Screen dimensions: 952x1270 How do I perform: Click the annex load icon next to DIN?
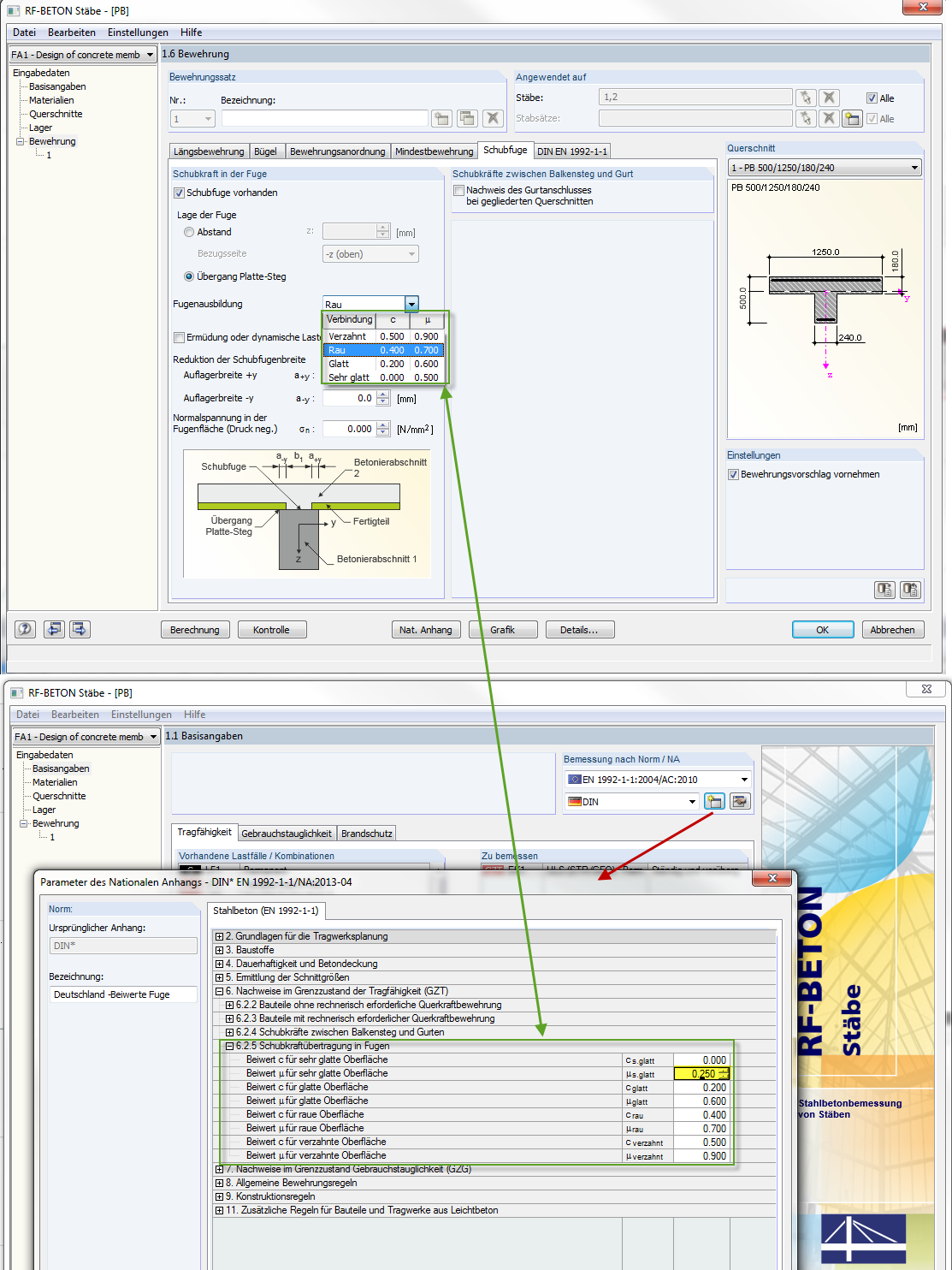pyautogui.click(x=740, y=801)
